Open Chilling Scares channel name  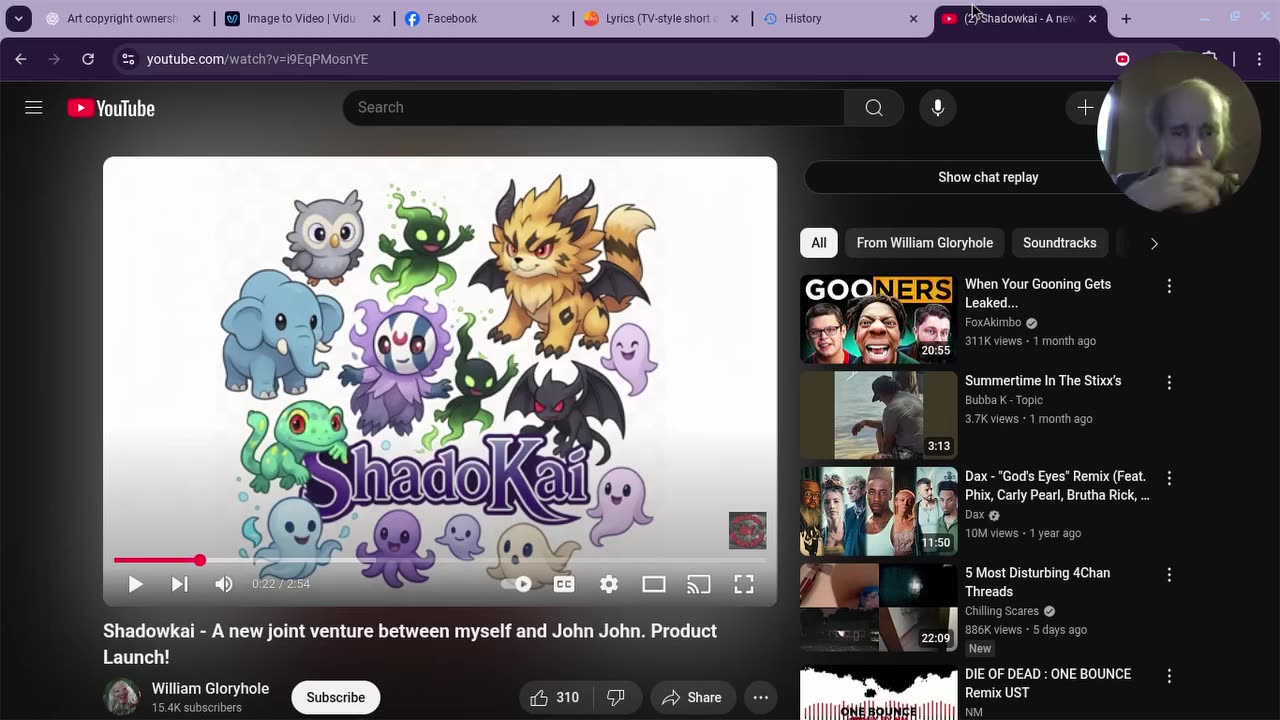pyautogui.click(x=1002, y=611)
